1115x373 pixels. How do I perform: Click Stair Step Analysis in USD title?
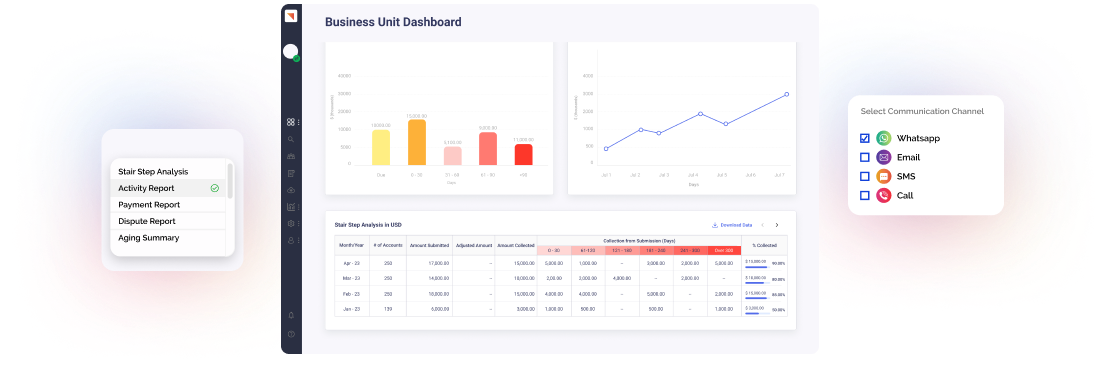pos(368,225)
